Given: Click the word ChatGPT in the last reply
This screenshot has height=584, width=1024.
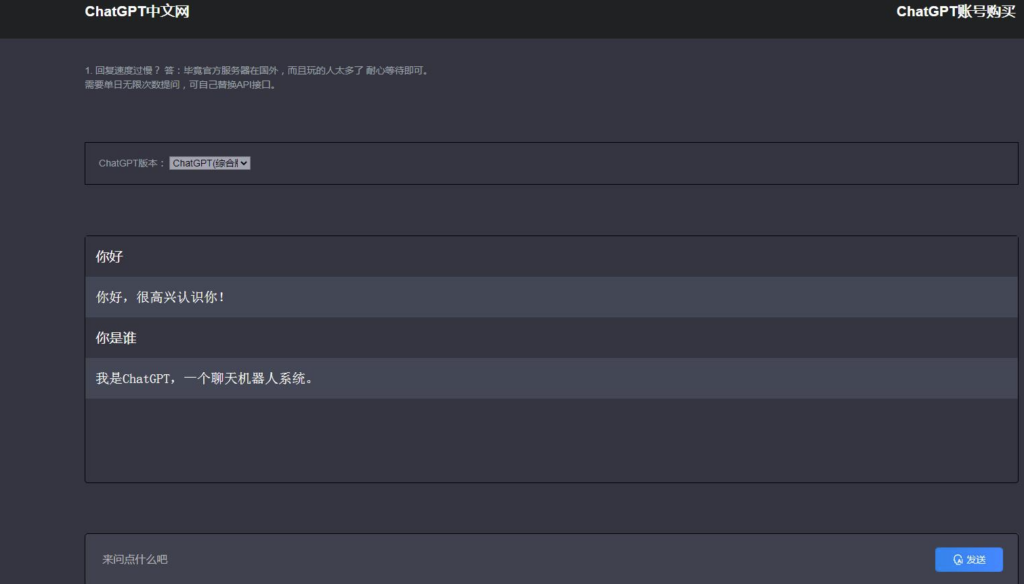Looking at the screenshot, I should [146, 379].
